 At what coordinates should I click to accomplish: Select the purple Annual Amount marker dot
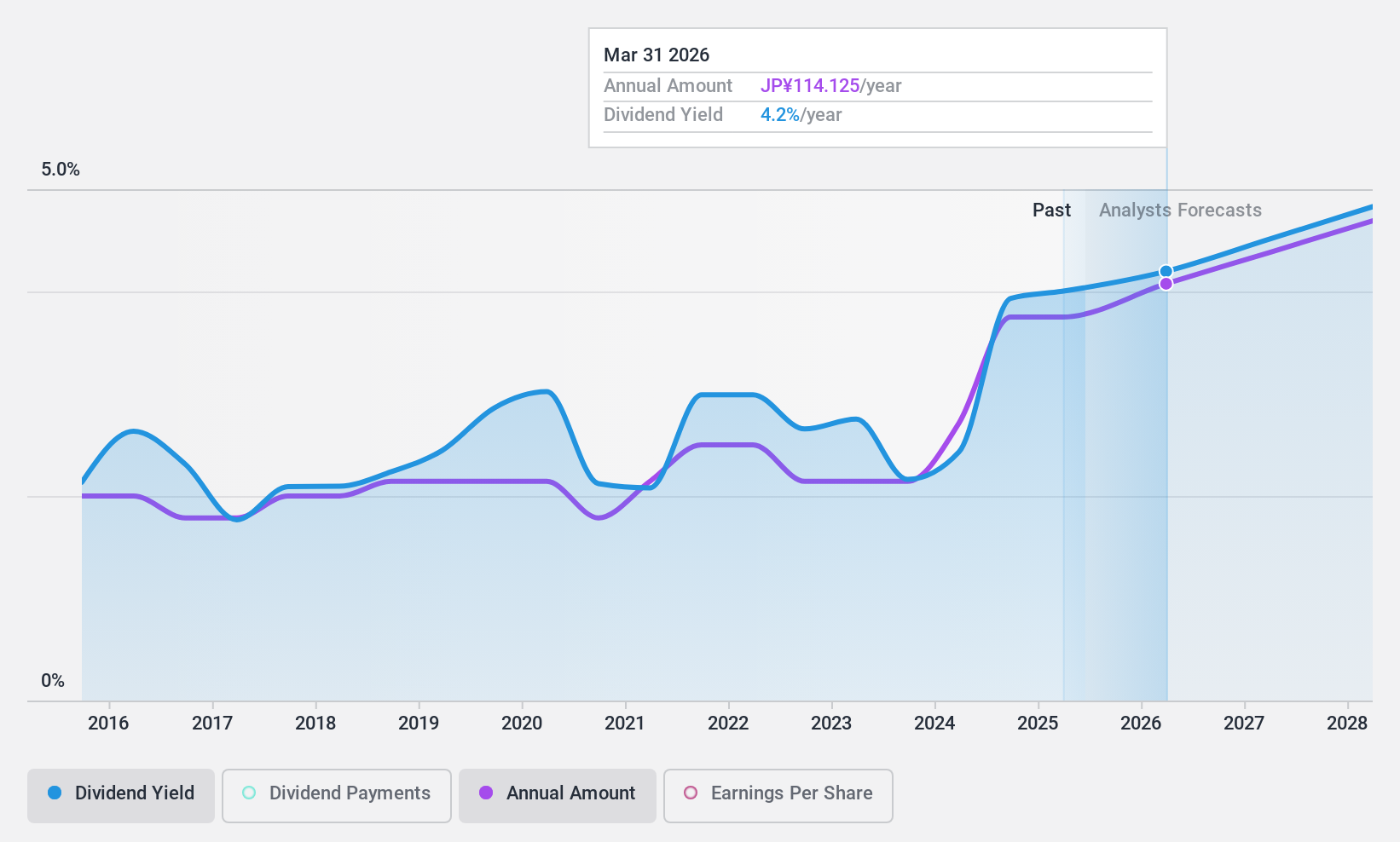[1166, 284]
